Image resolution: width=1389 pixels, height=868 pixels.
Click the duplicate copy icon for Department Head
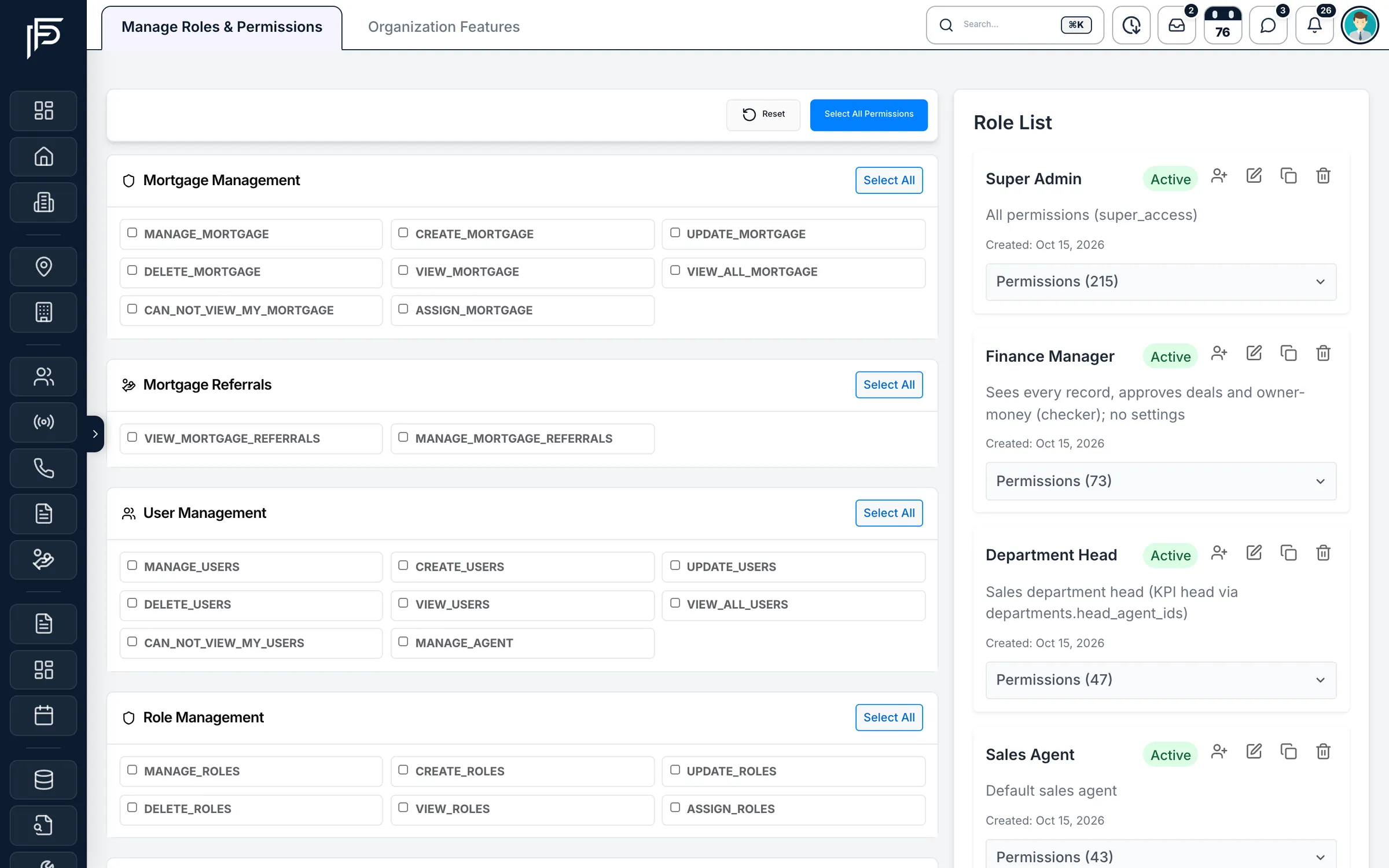tap(1288, 553)
